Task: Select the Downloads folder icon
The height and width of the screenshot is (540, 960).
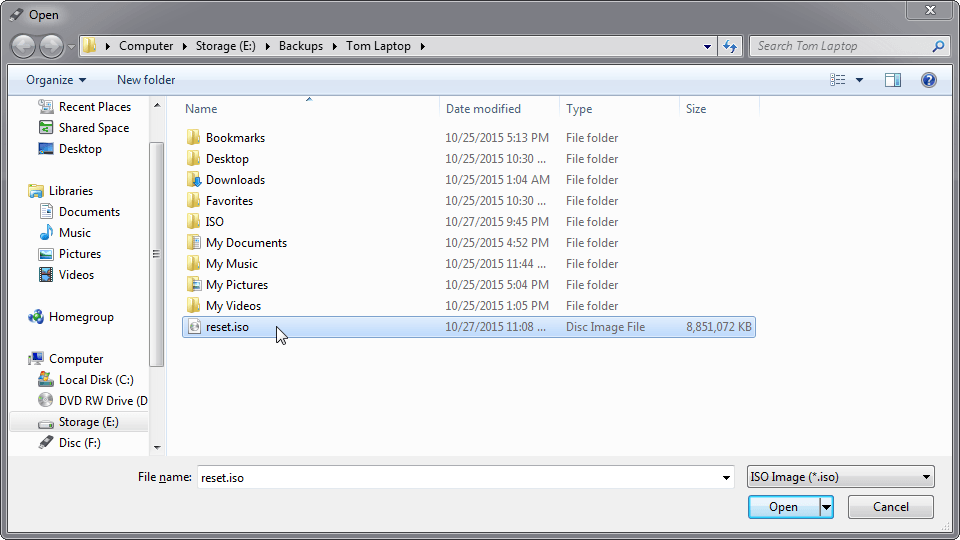Action: click(x=194, y=180)
